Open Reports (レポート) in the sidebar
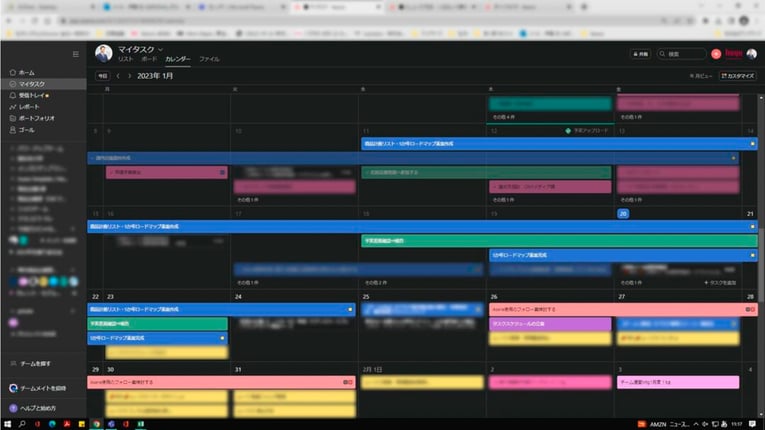 coord(12,106)
